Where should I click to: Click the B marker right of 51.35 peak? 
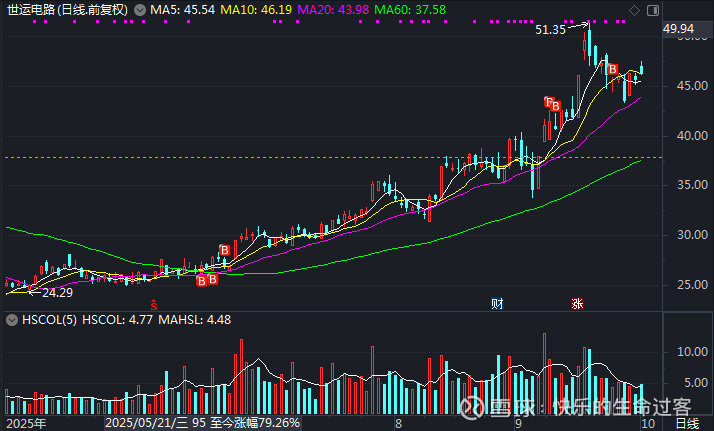tap(613, 69)
